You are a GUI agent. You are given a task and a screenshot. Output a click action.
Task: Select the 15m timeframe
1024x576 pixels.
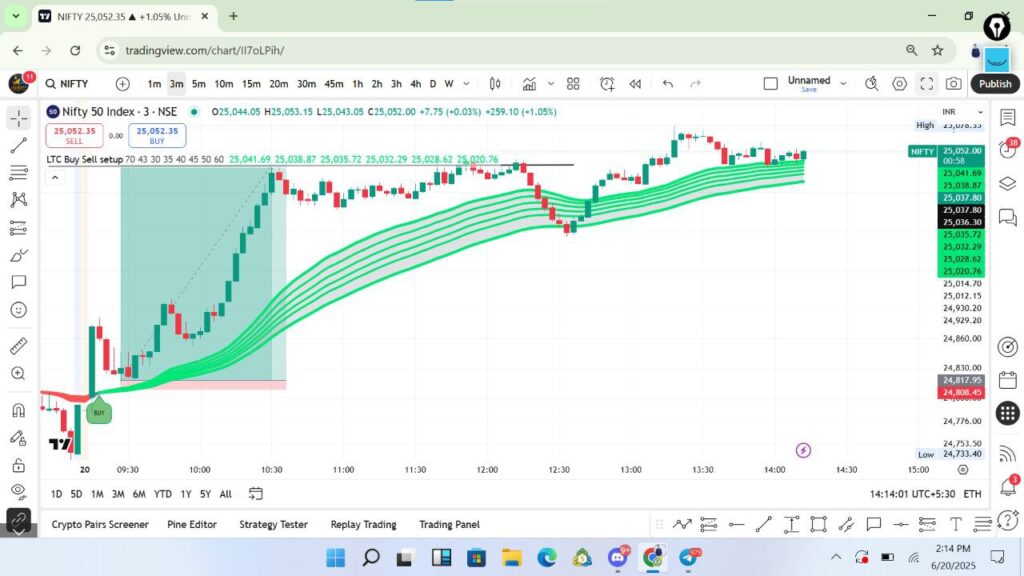pos(251,84)
